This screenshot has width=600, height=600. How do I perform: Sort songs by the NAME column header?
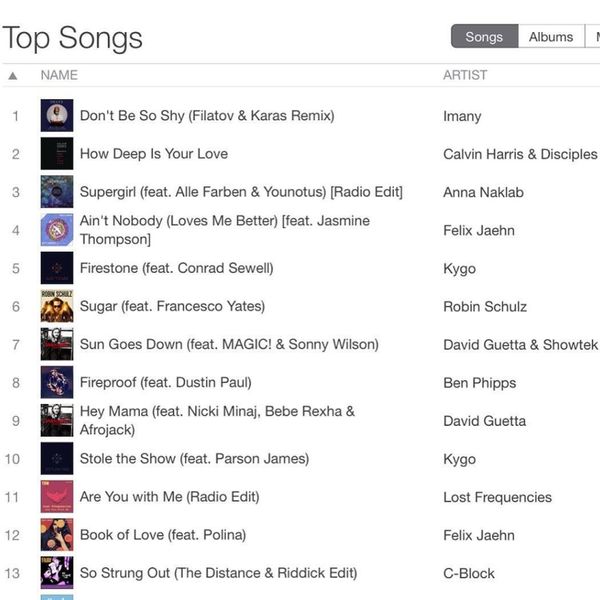click(x=59, y=75)
